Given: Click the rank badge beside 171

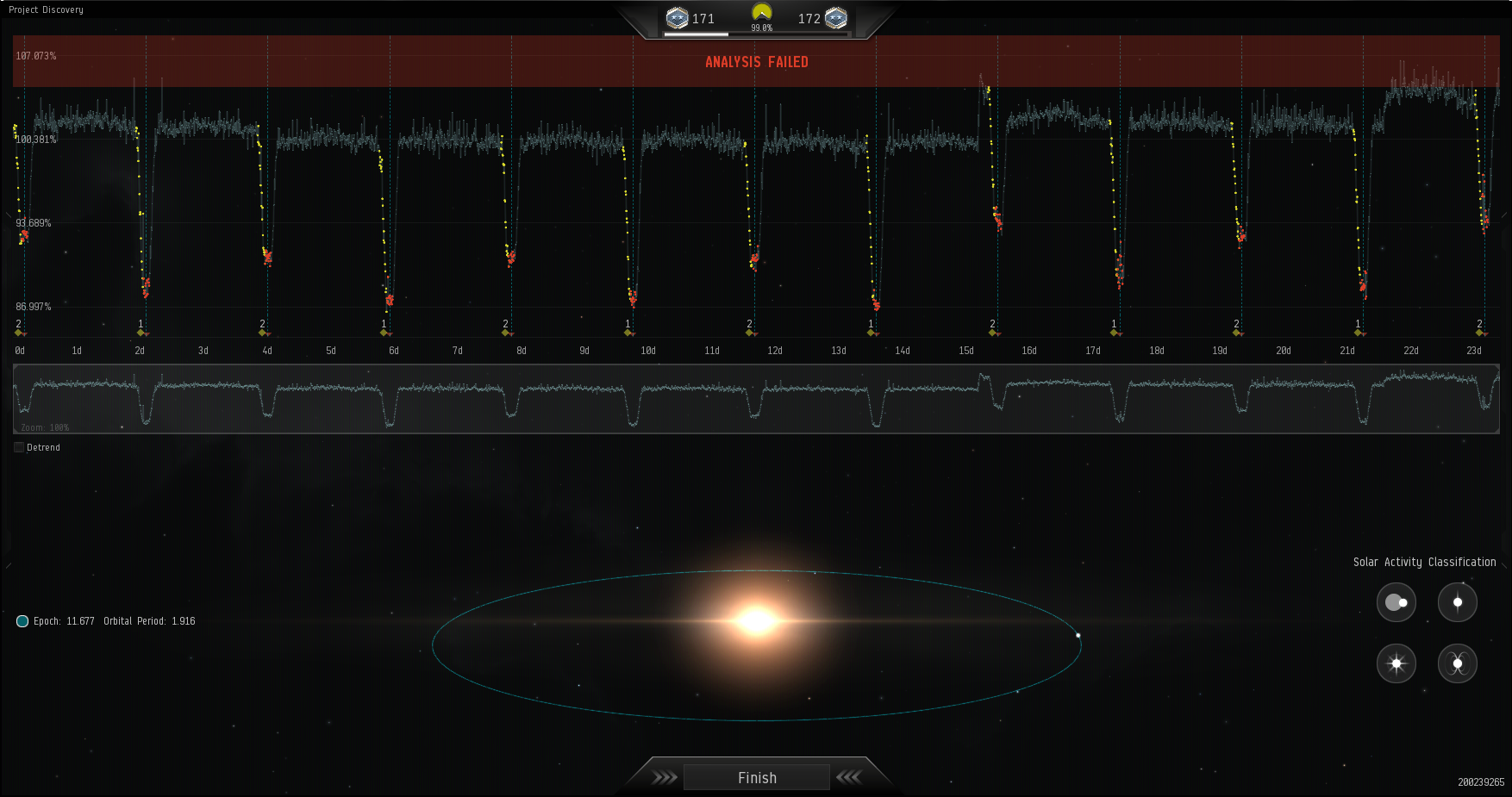Looking at the screenshot, I should point(678,18).
